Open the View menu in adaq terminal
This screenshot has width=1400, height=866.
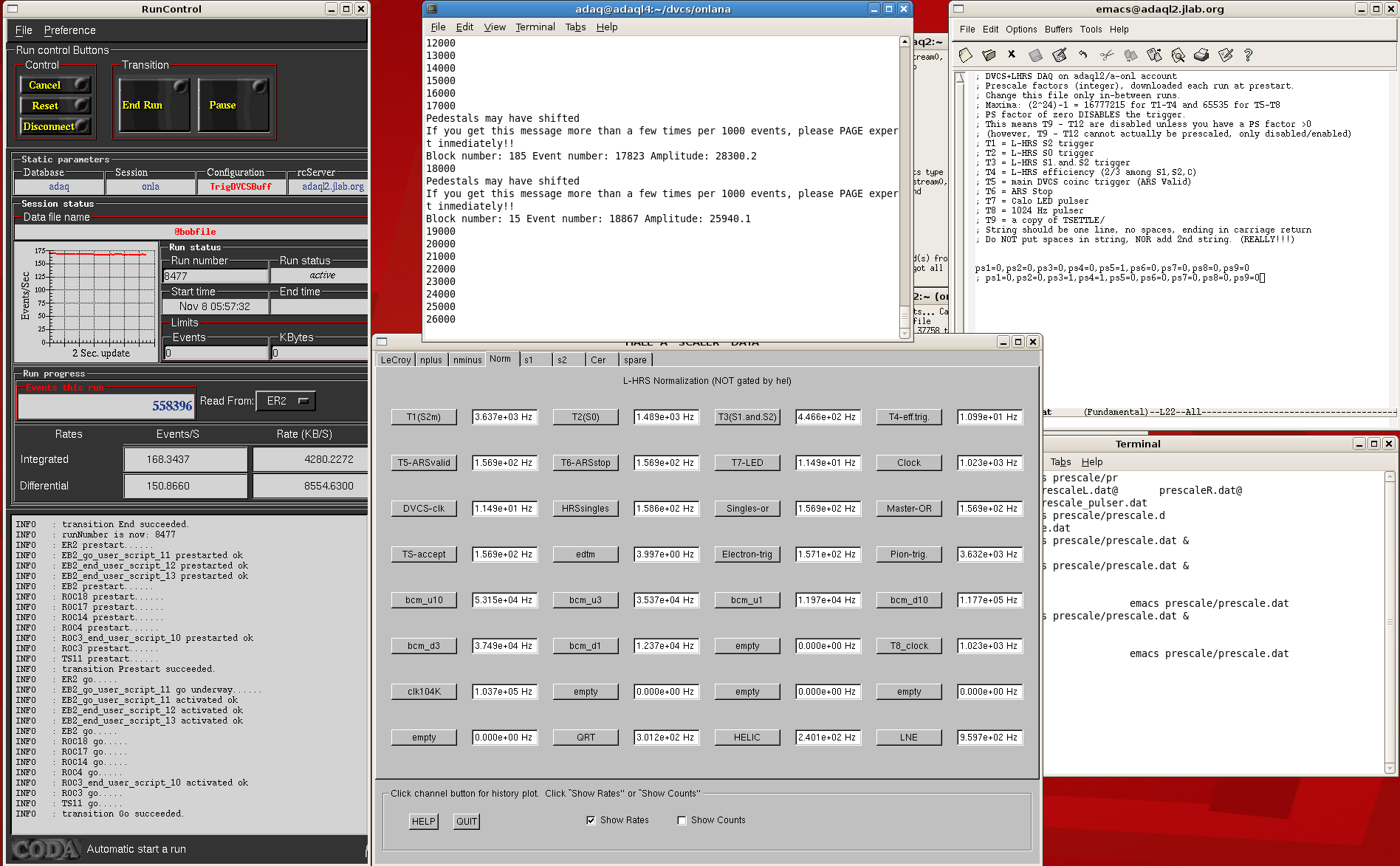(495, 27)
